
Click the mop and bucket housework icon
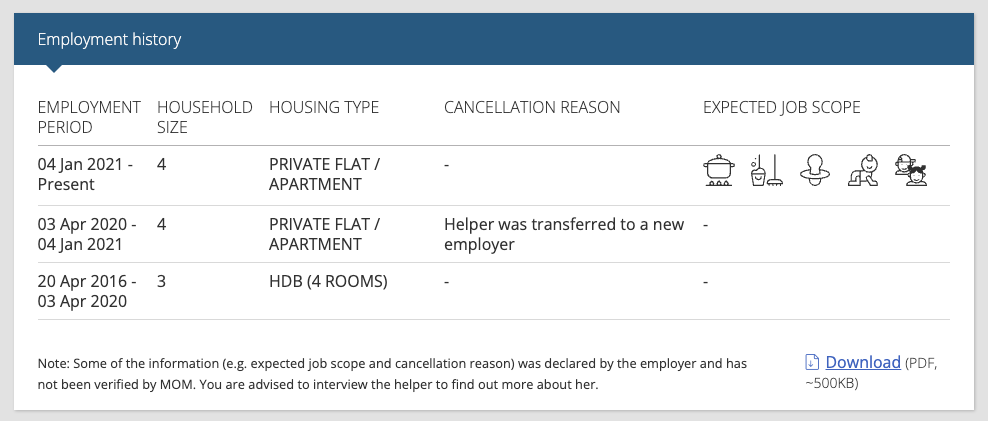point(767,171)
